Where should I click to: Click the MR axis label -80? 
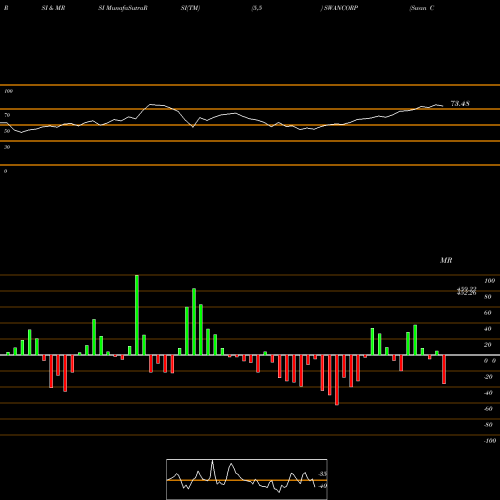488,425
